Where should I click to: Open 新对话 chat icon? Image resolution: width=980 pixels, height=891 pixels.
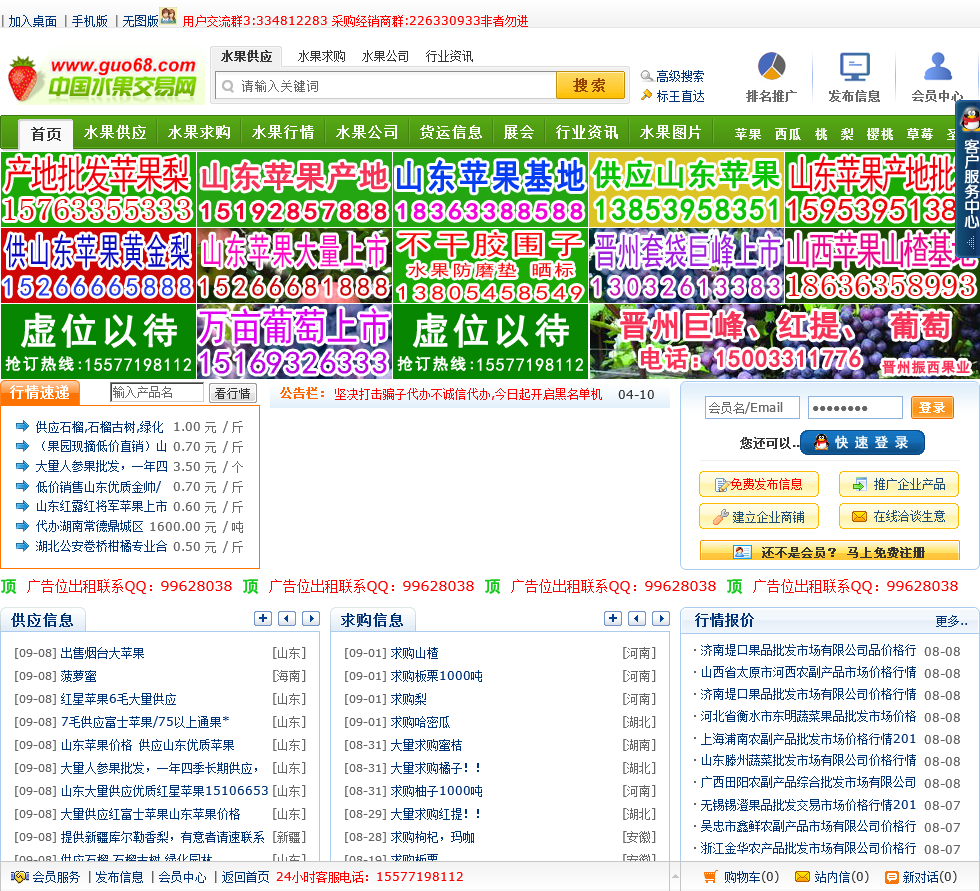coord(892,877)
